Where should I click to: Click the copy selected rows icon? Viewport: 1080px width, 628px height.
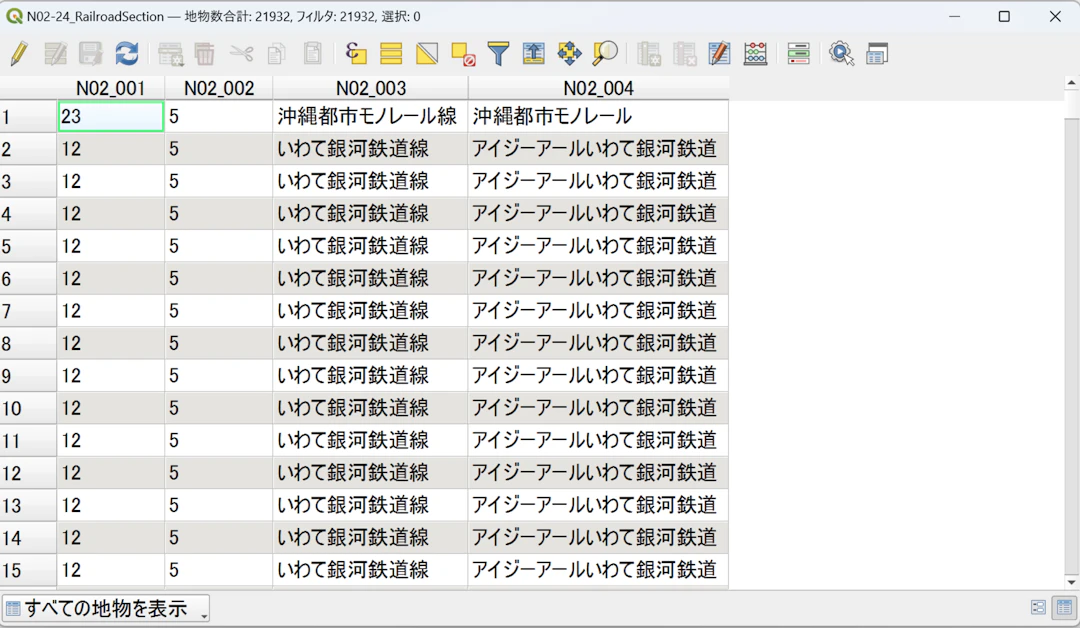pyautogui.click(x=277, y=53)
